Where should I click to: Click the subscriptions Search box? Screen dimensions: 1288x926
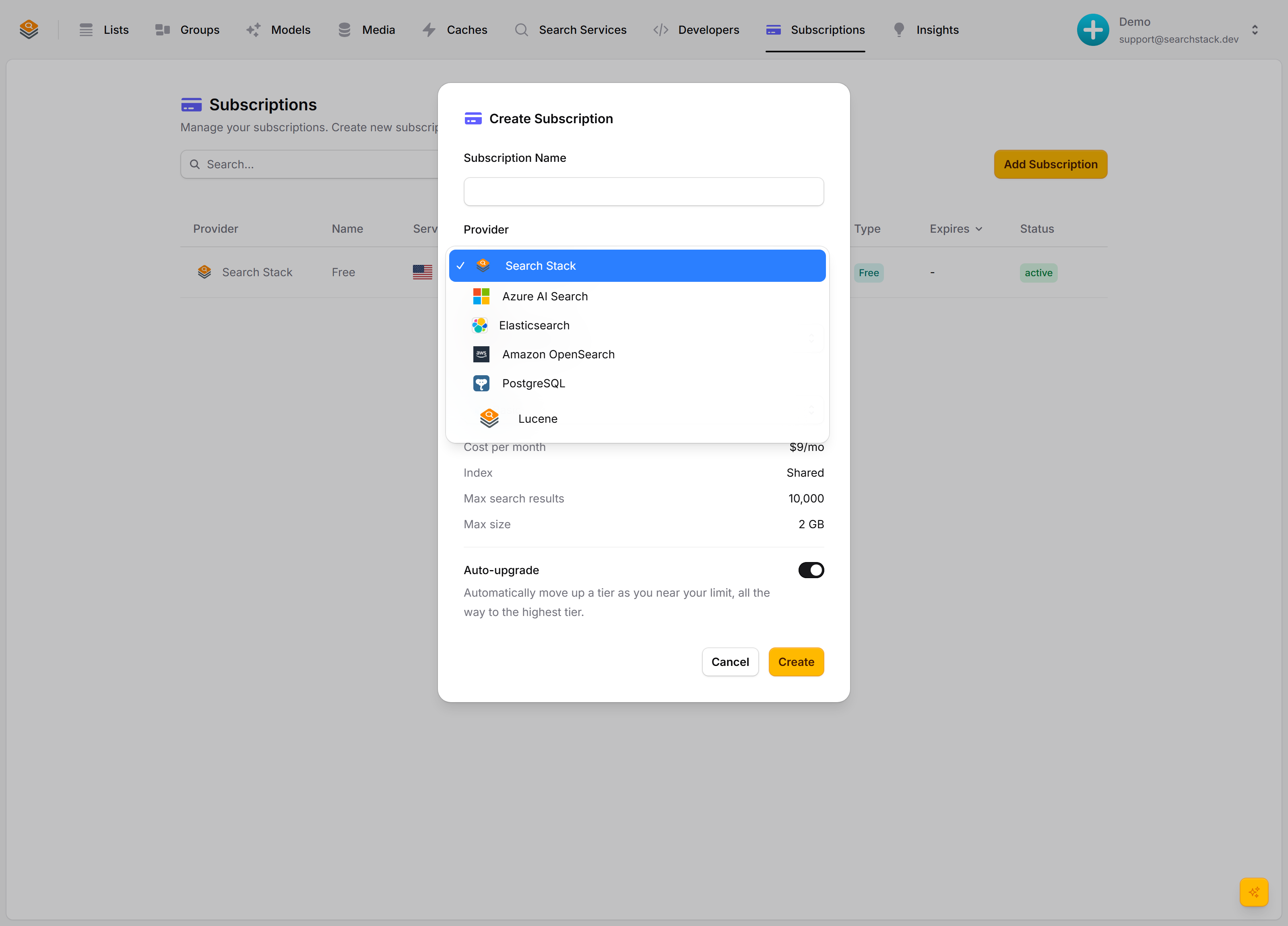coord(310,164)
